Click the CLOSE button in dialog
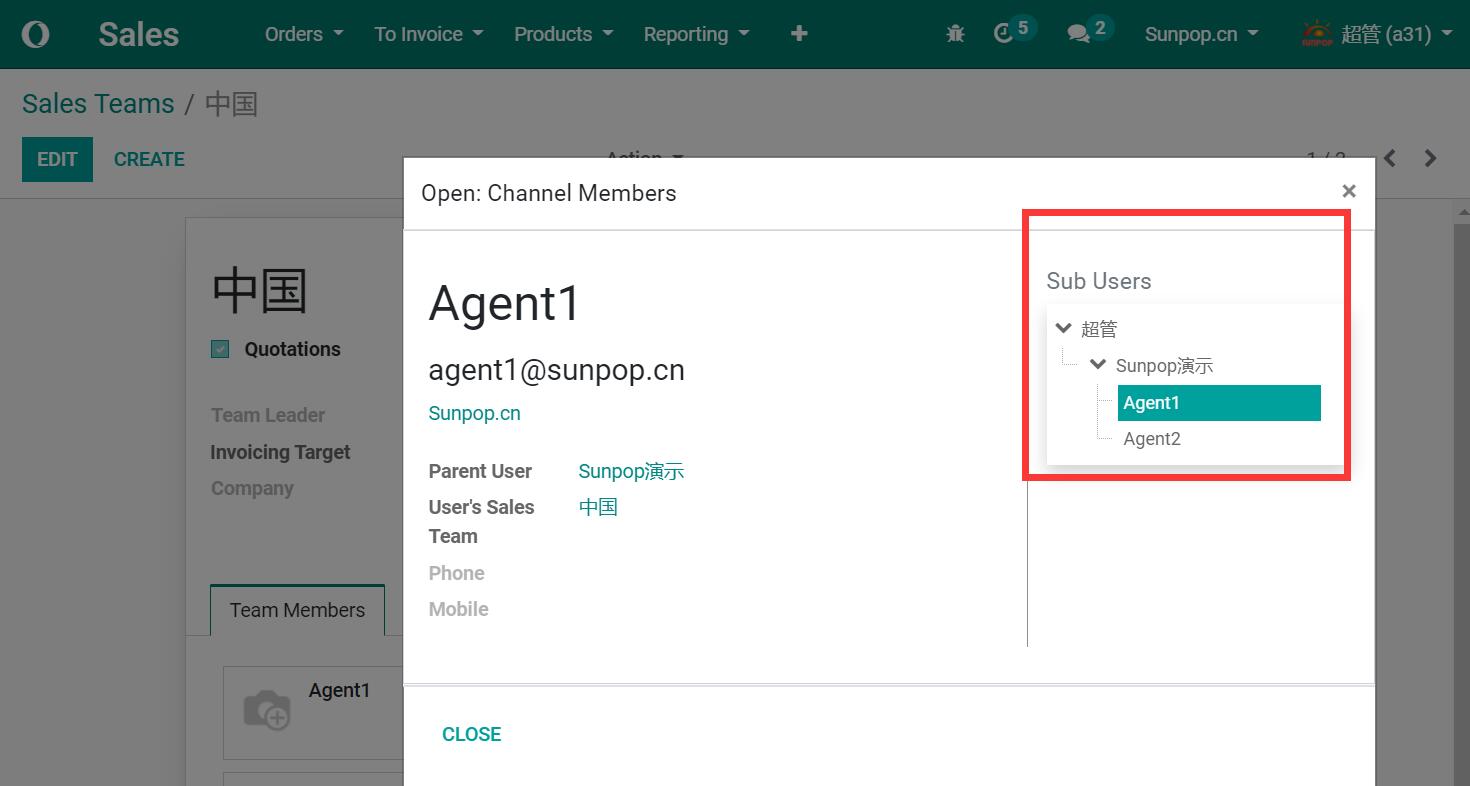Screen dimensions: 1470x786 [472, 734]
